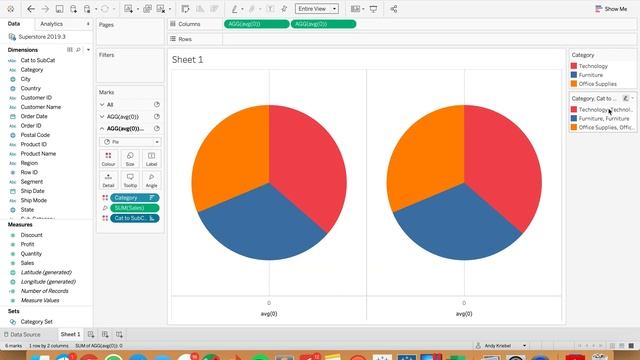Click the Cat to SubC pill on Marks card
The image size is (640, 360).
tap(135, 218)
